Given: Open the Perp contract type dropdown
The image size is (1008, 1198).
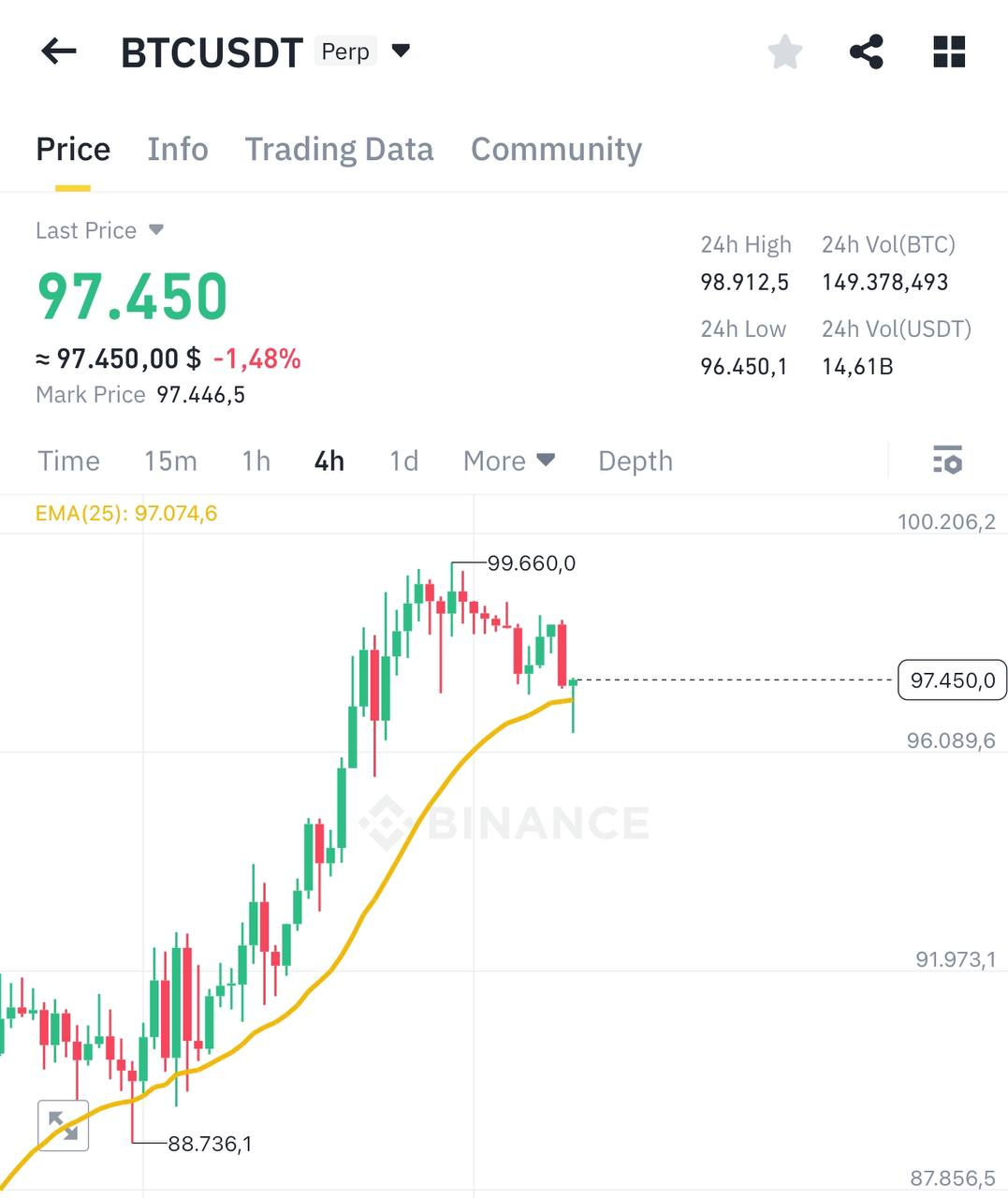Looking at the screenshot, I should pyautogui.click(x=368, y=51).
